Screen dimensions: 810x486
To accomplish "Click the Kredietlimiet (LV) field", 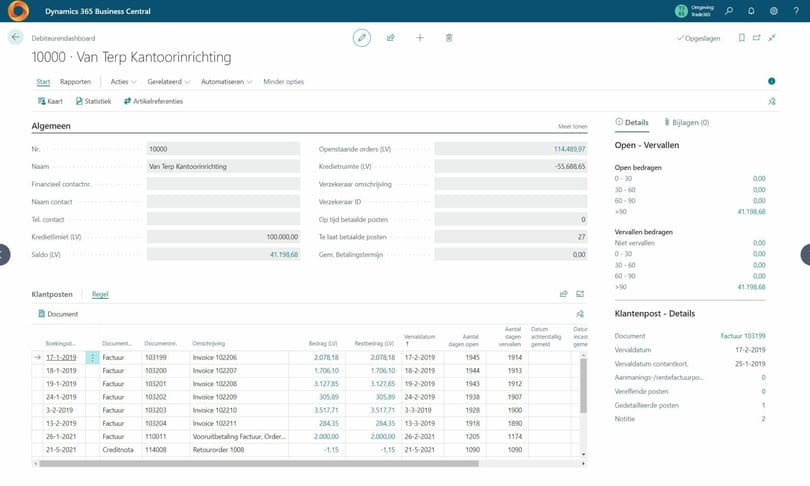I will pyautogui.click(x=223, y=237).
